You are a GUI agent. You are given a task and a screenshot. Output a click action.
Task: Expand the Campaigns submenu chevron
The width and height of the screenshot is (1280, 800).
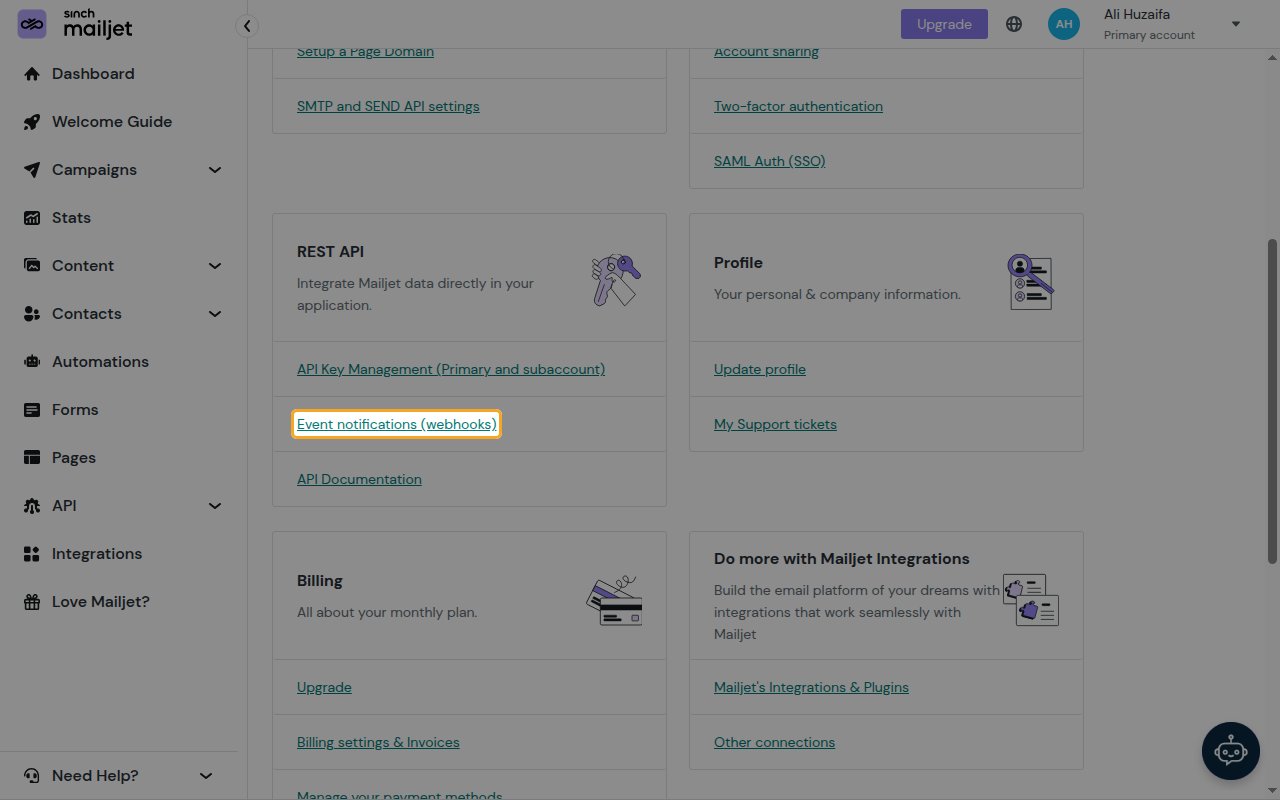[215, 170]
